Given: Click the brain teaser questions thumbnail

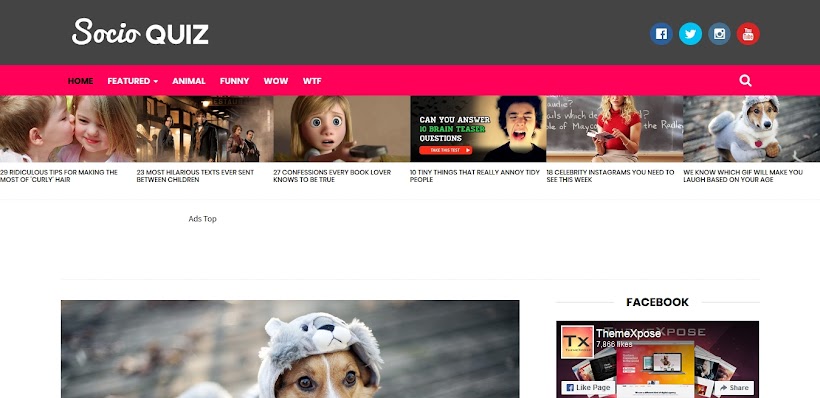Looking at the screenshot, I should [x=478, y=129].
